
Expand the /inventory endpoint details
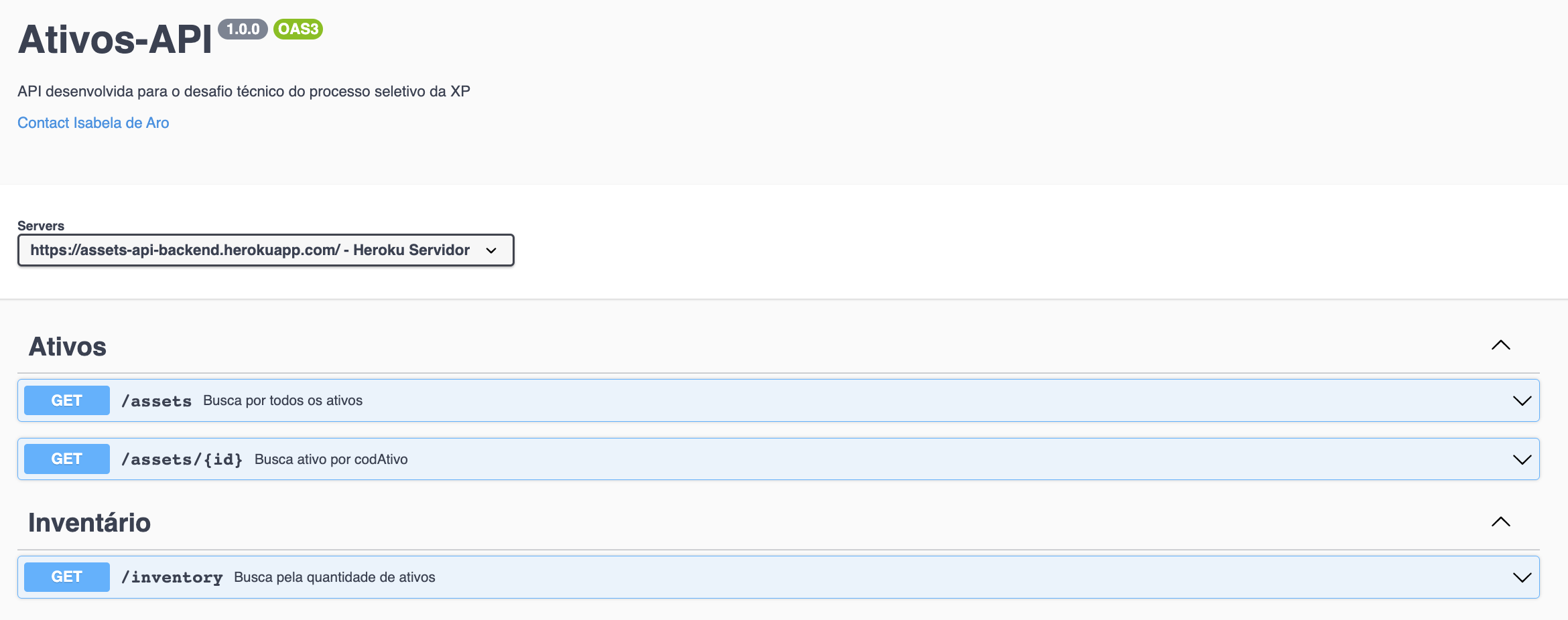(1522, 576)
